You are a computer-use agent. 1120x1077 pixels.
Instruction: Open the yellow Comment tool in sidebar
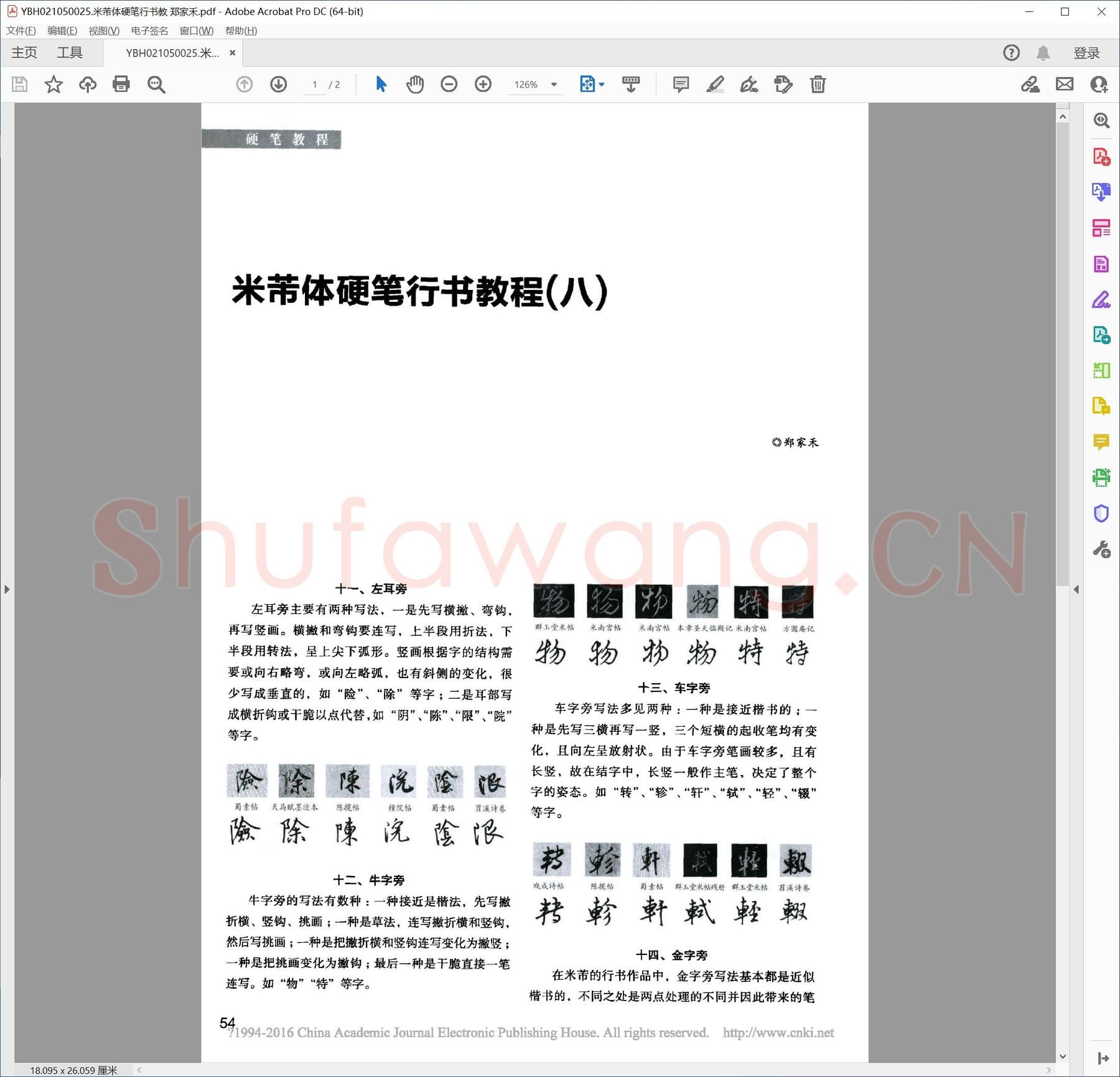[x=1101, y=442]
